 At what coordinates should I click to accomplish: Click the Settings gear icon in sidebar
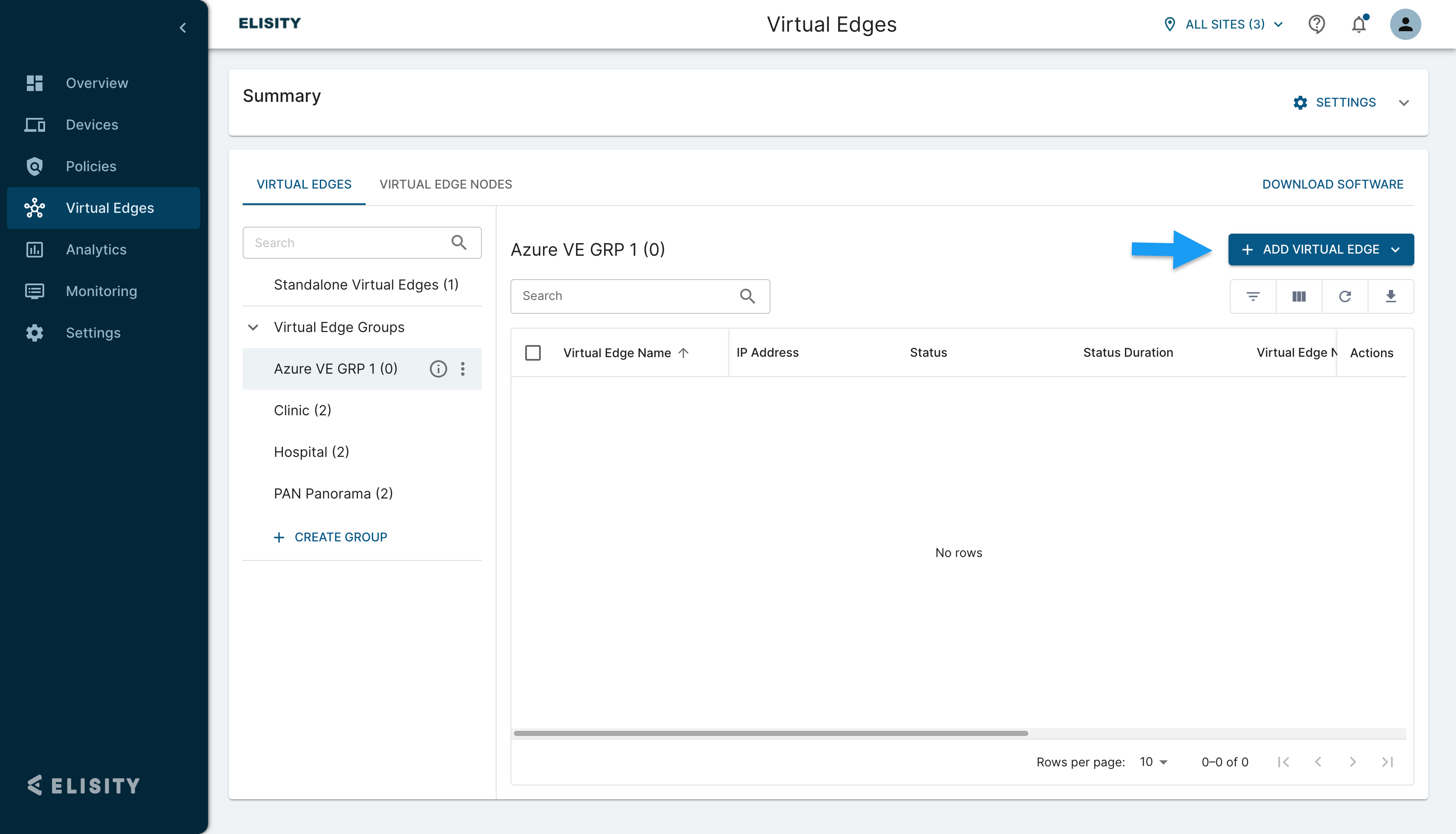click(34, 333)
